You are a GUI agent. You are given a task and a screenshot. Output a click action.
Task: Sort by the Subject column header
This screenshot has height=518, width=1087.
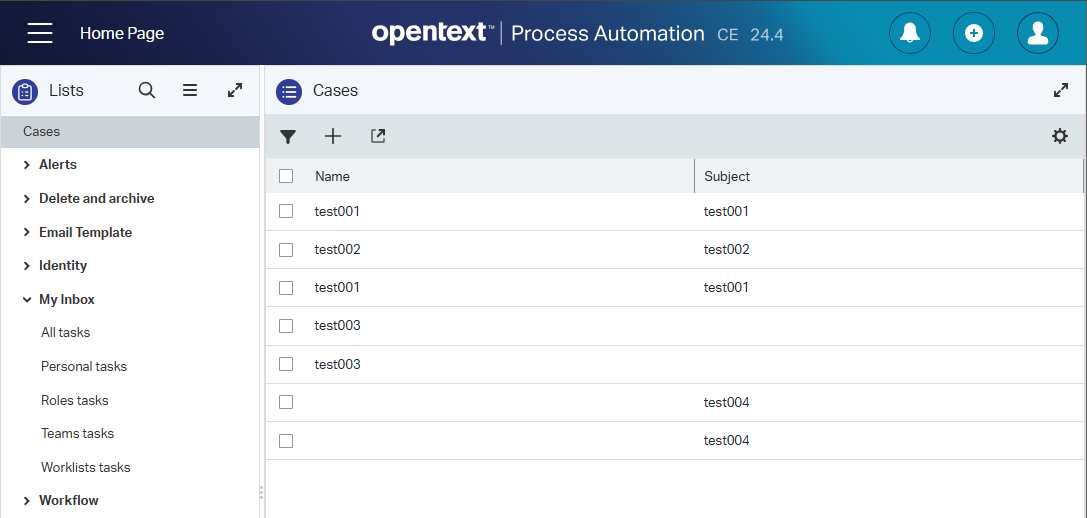727,176
